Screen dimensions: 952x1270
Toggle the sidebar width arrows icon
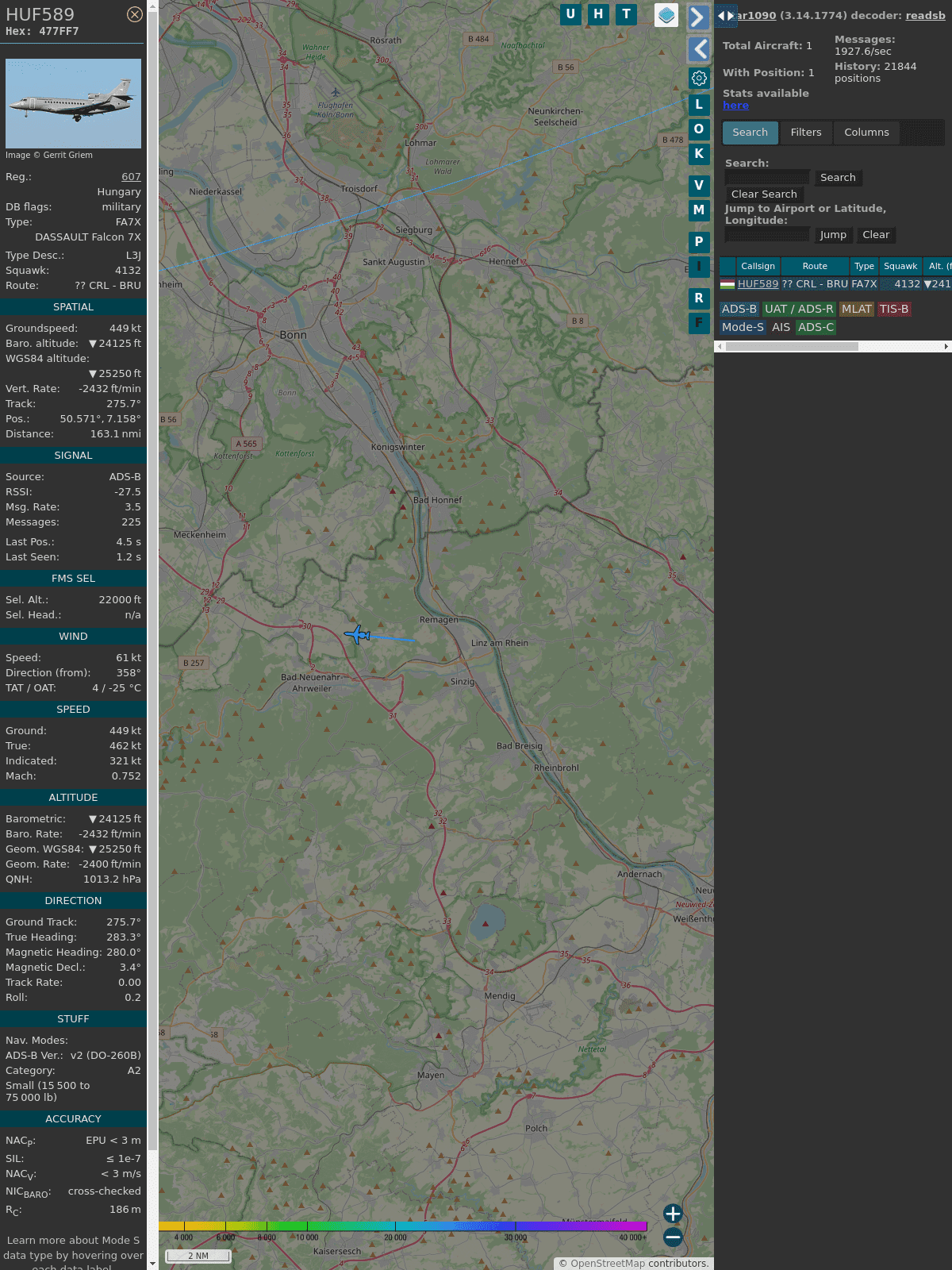point(725,16)
